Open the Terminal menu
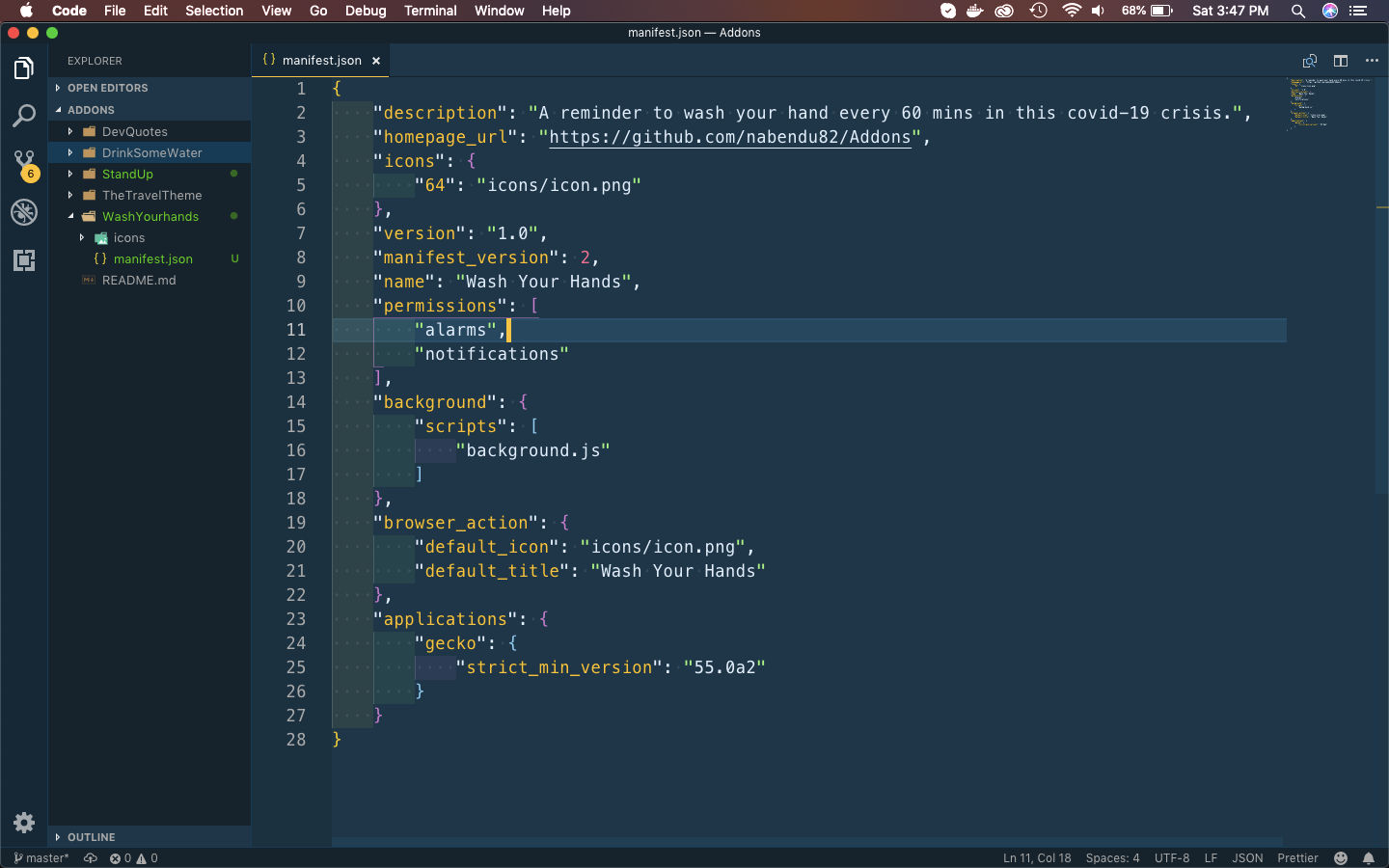This screenshot has width=1389, height=868. pos(430,11)
